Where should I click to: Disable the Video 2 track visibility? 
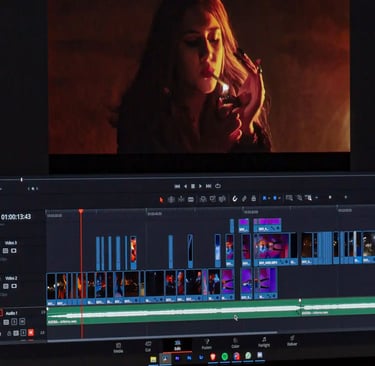coord(14,286)
